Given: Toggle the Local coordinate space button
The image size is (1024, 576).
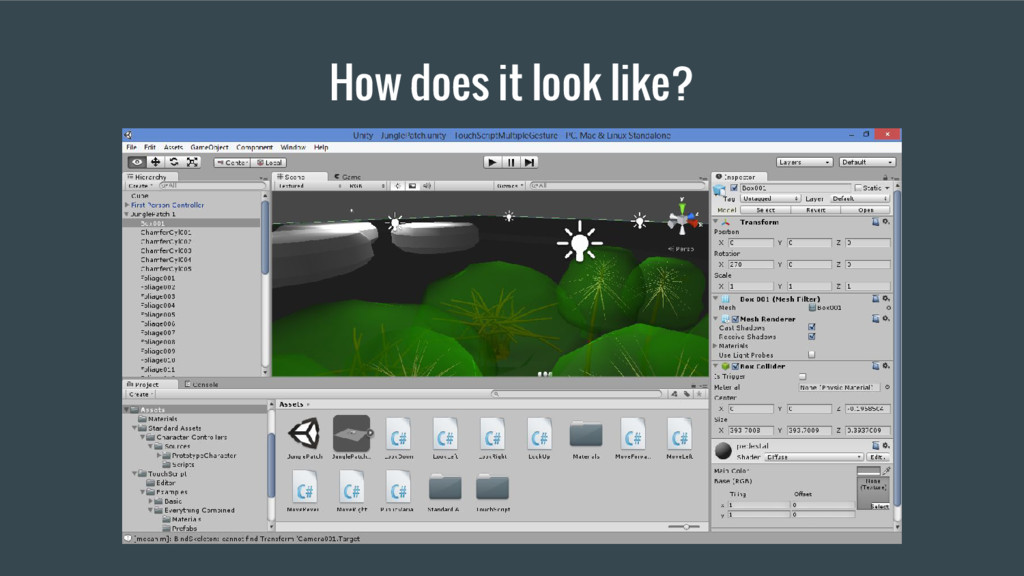Looking at the screenshot, I should click(269, 163).
